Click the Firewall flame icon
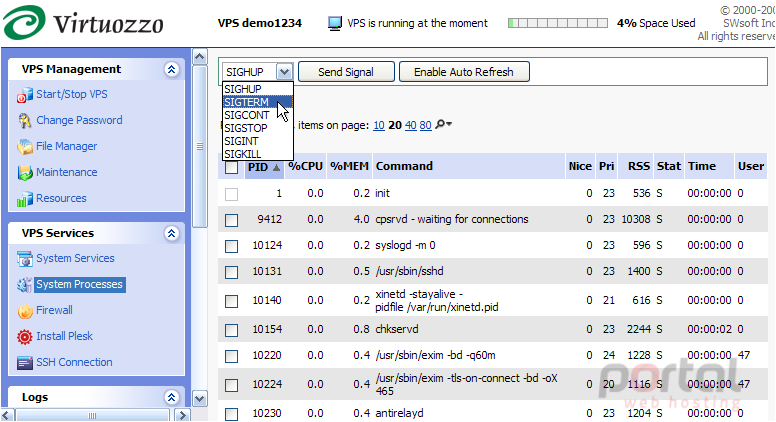Viewport: 776px width, 422px height. 25,311
